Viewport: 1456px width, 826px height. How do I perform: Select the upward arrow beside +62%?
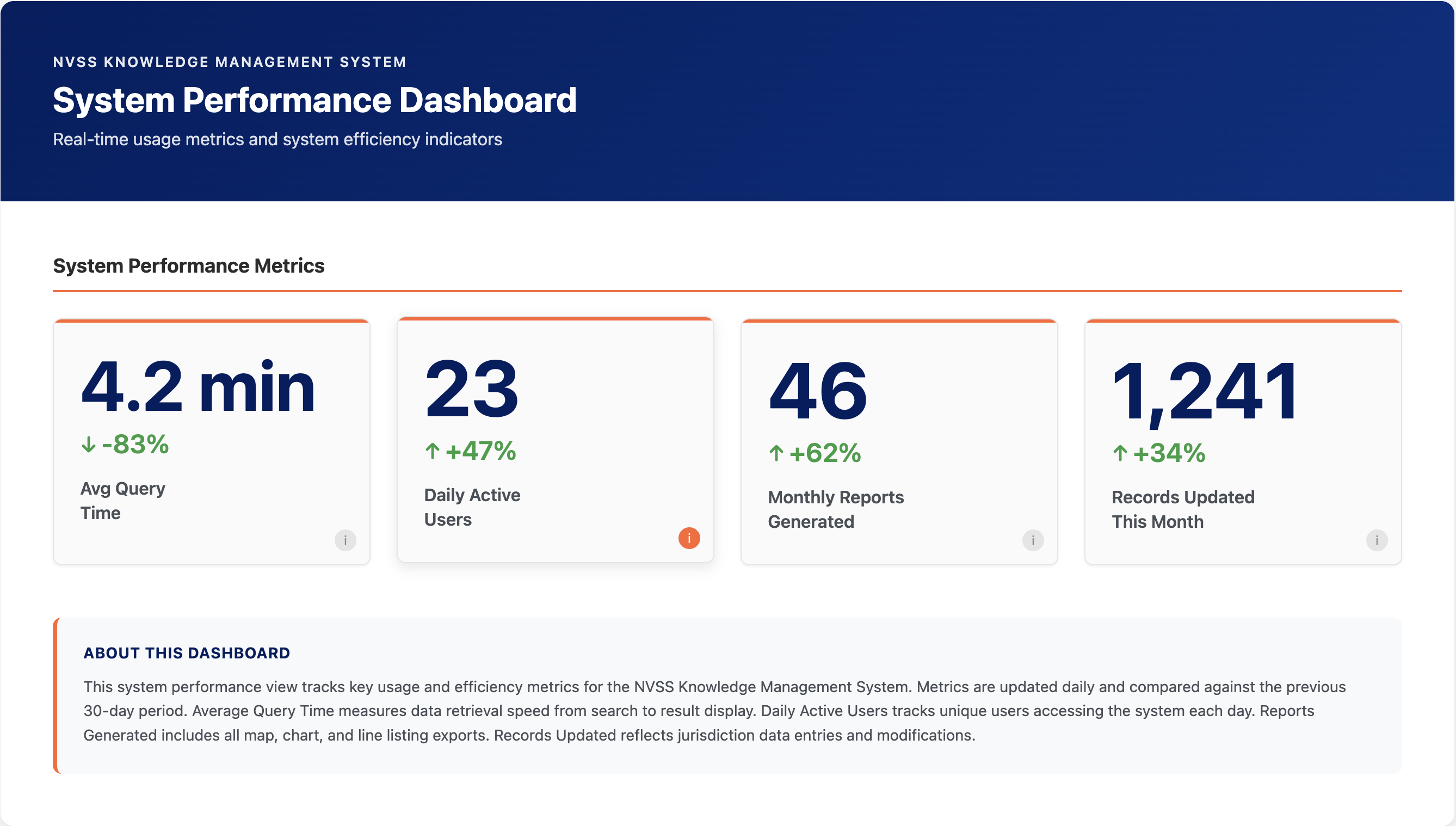pos(776,453)
